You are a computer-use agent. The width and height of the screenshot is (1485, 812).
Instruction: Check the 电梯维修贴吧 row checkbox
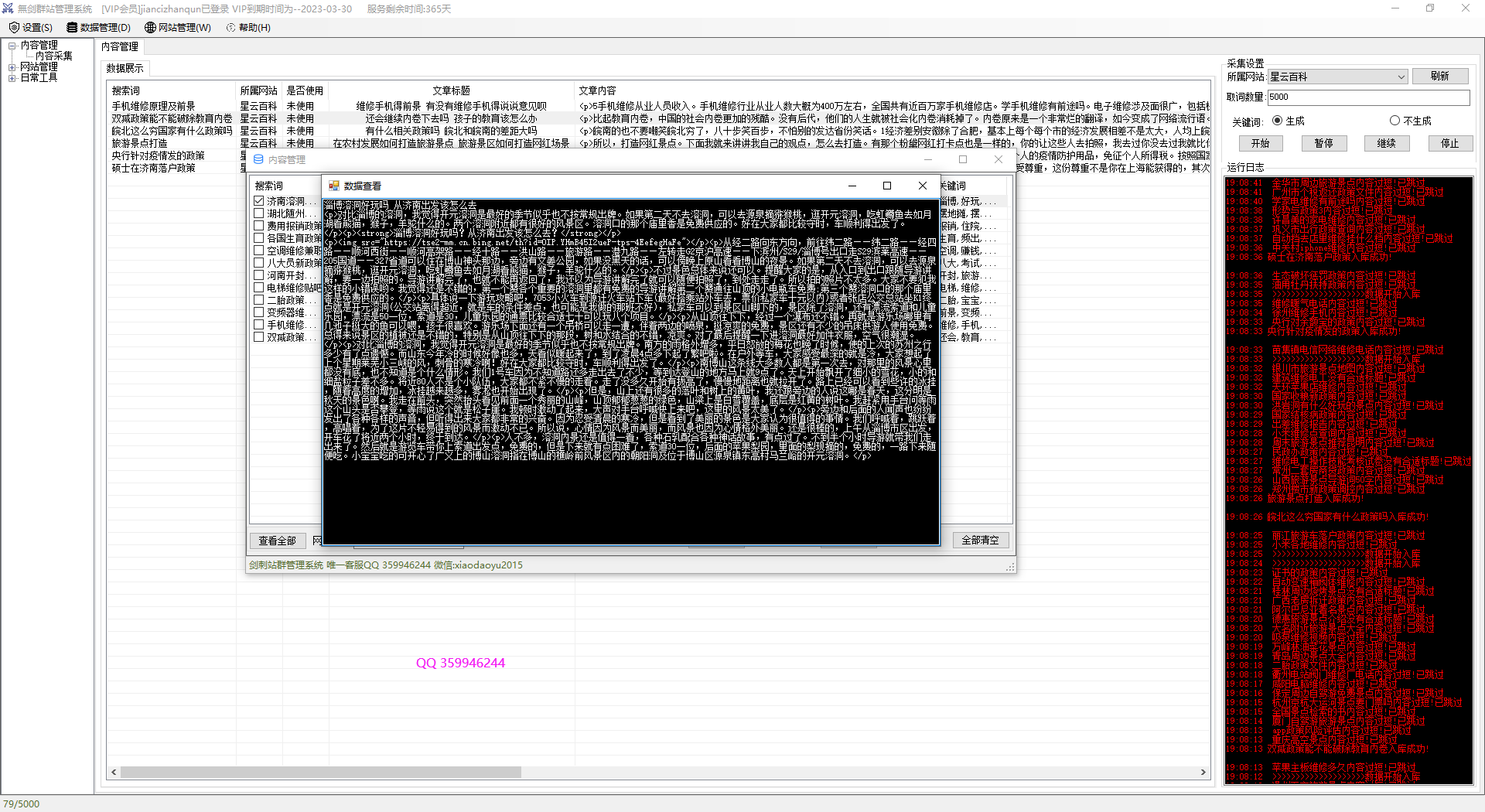(259, 288)
